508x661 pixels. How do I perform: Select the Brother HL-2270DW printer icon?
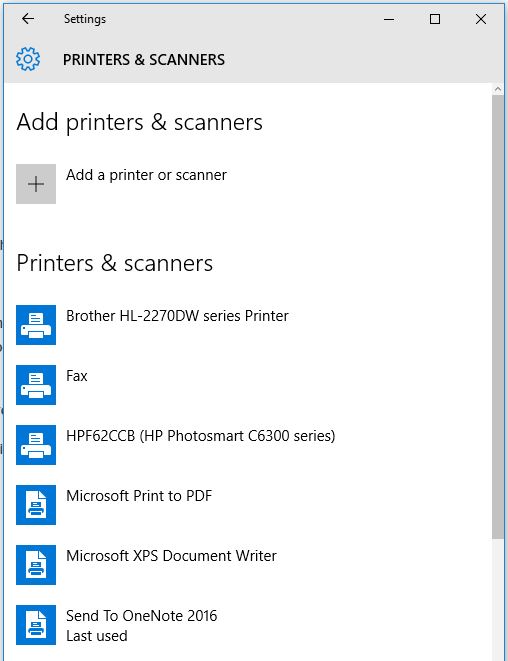pyautogui.click(x=36, y=325)
